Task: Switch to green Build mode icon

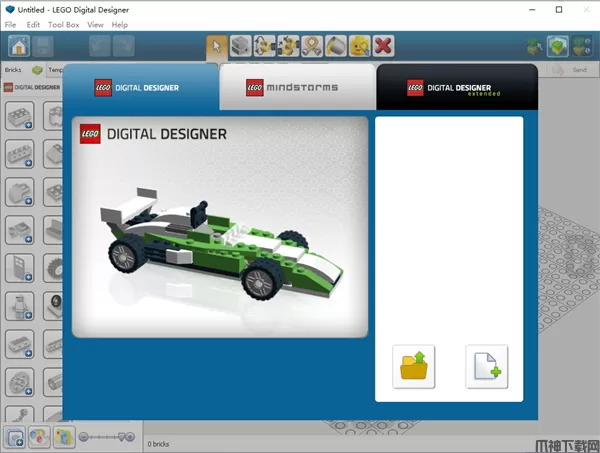Action: click(x=557, y=46)
